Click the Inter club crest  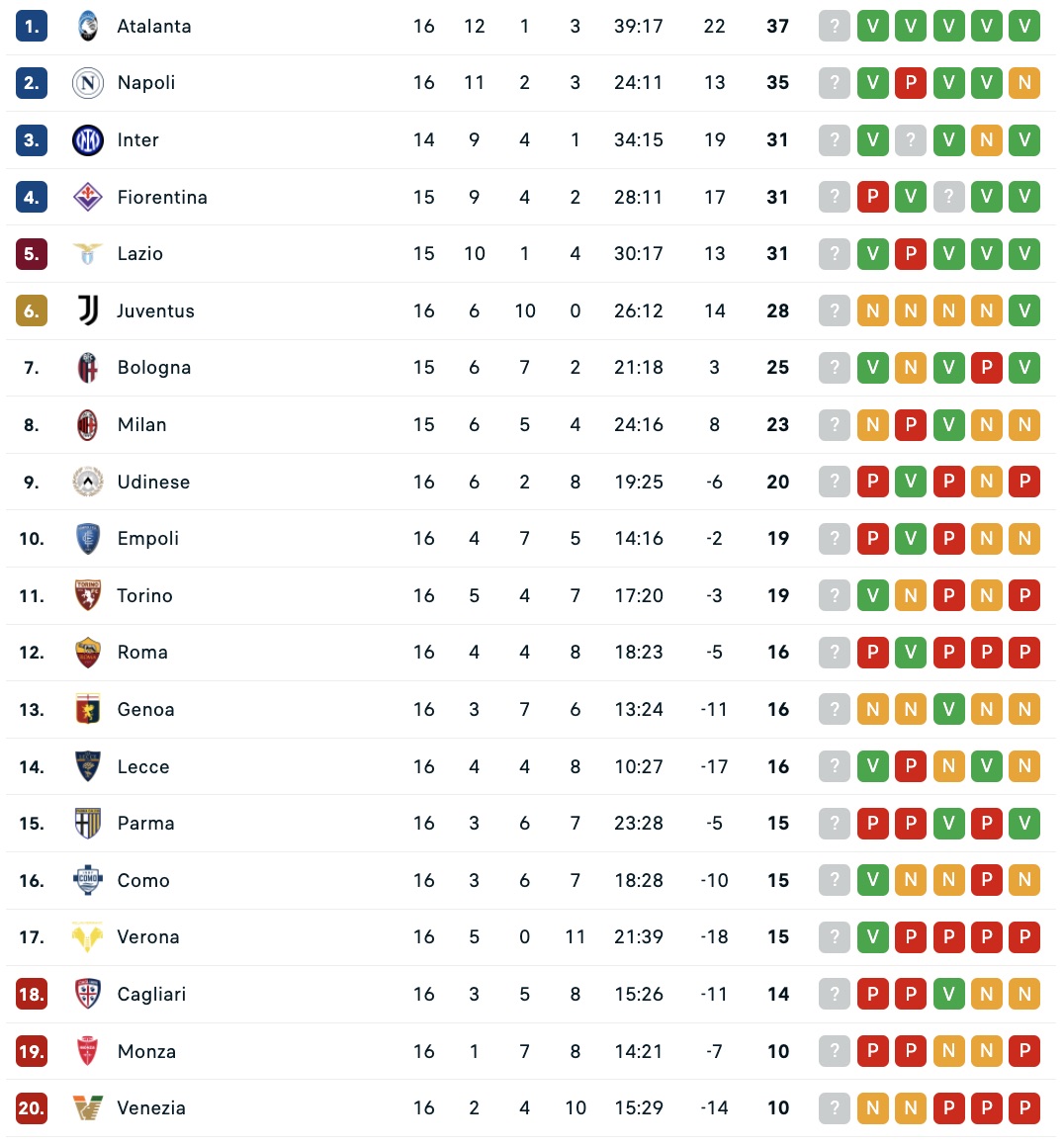[x=88, y=140]
